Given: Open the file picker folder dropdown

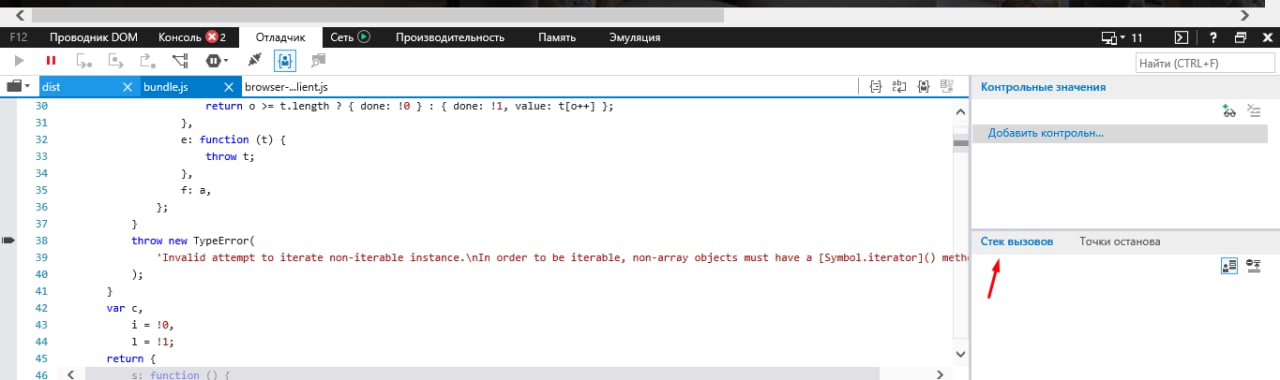Looking at the screenshot, I should tap(18, 87).
